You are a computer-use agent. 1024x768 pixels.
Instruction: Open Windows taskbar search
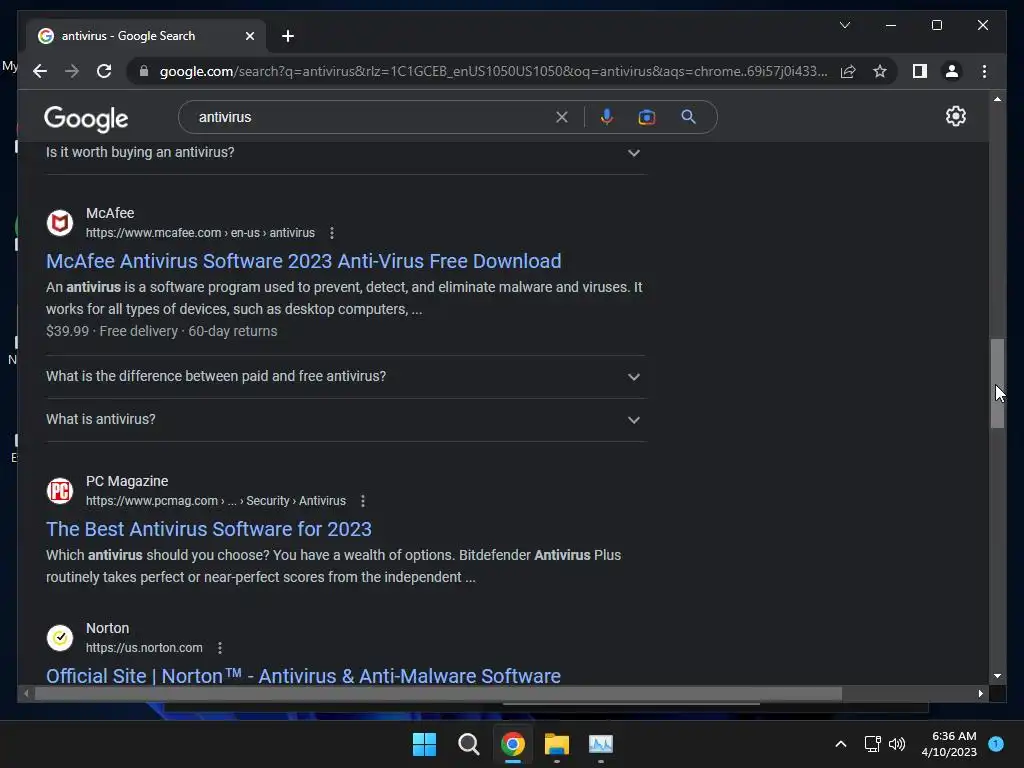tap(468, 744)
